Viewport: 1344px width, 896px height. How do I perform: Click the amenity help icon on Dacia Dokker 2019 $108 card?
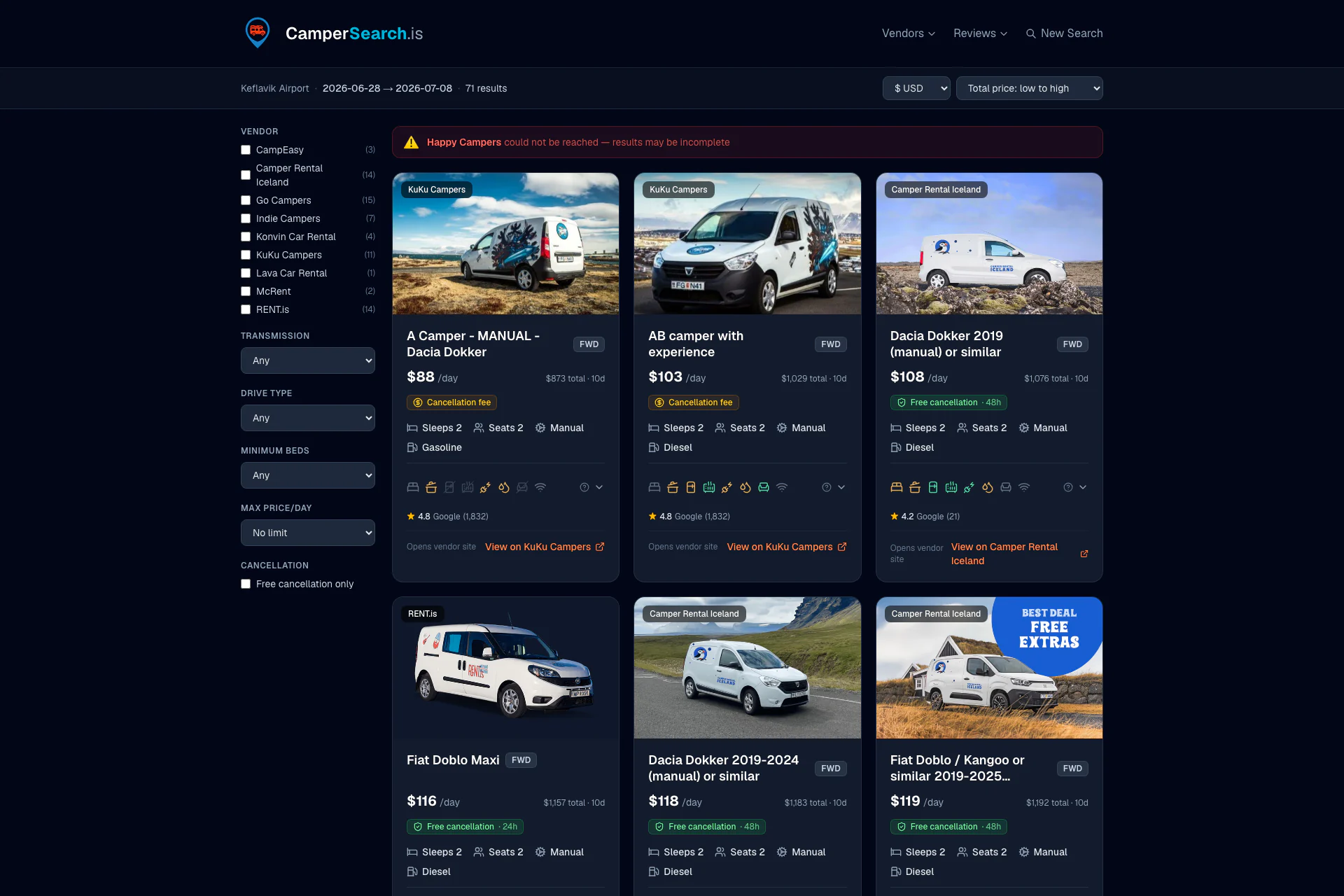[1068, 487]
